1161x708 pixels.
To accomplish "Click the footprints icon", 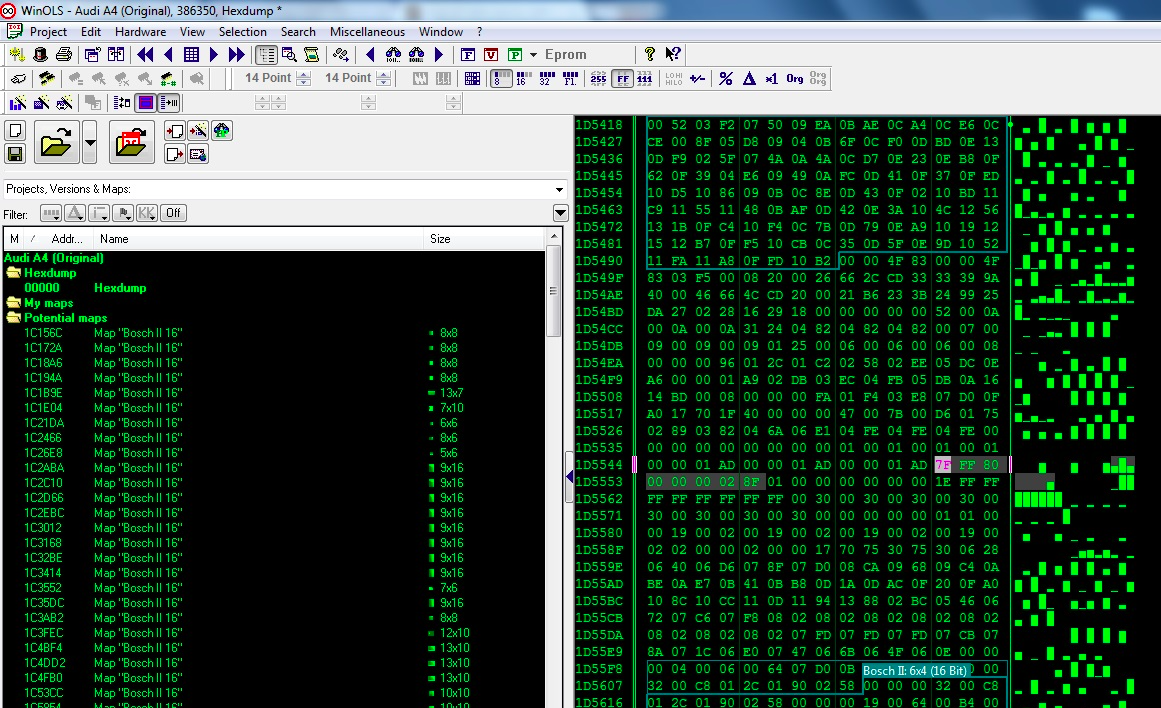I will (341, 54).
